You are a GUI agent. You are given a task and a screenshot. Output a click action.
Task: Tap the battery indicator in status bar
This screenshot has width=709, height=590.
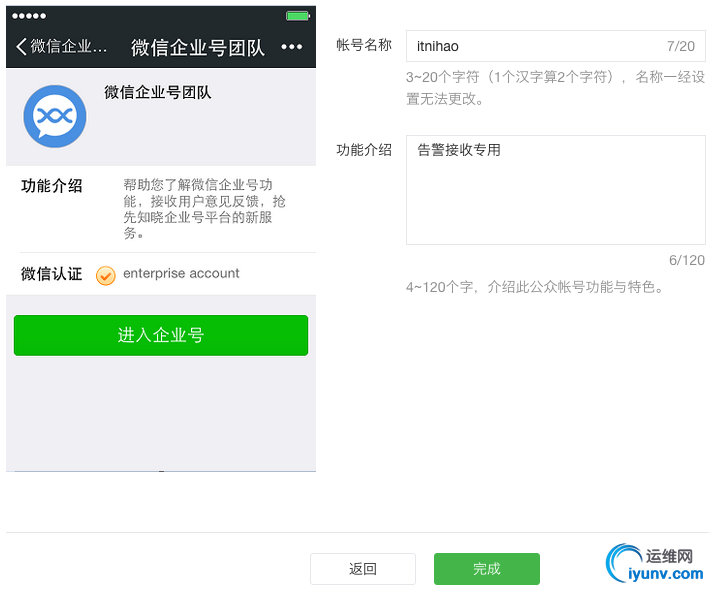298,16
